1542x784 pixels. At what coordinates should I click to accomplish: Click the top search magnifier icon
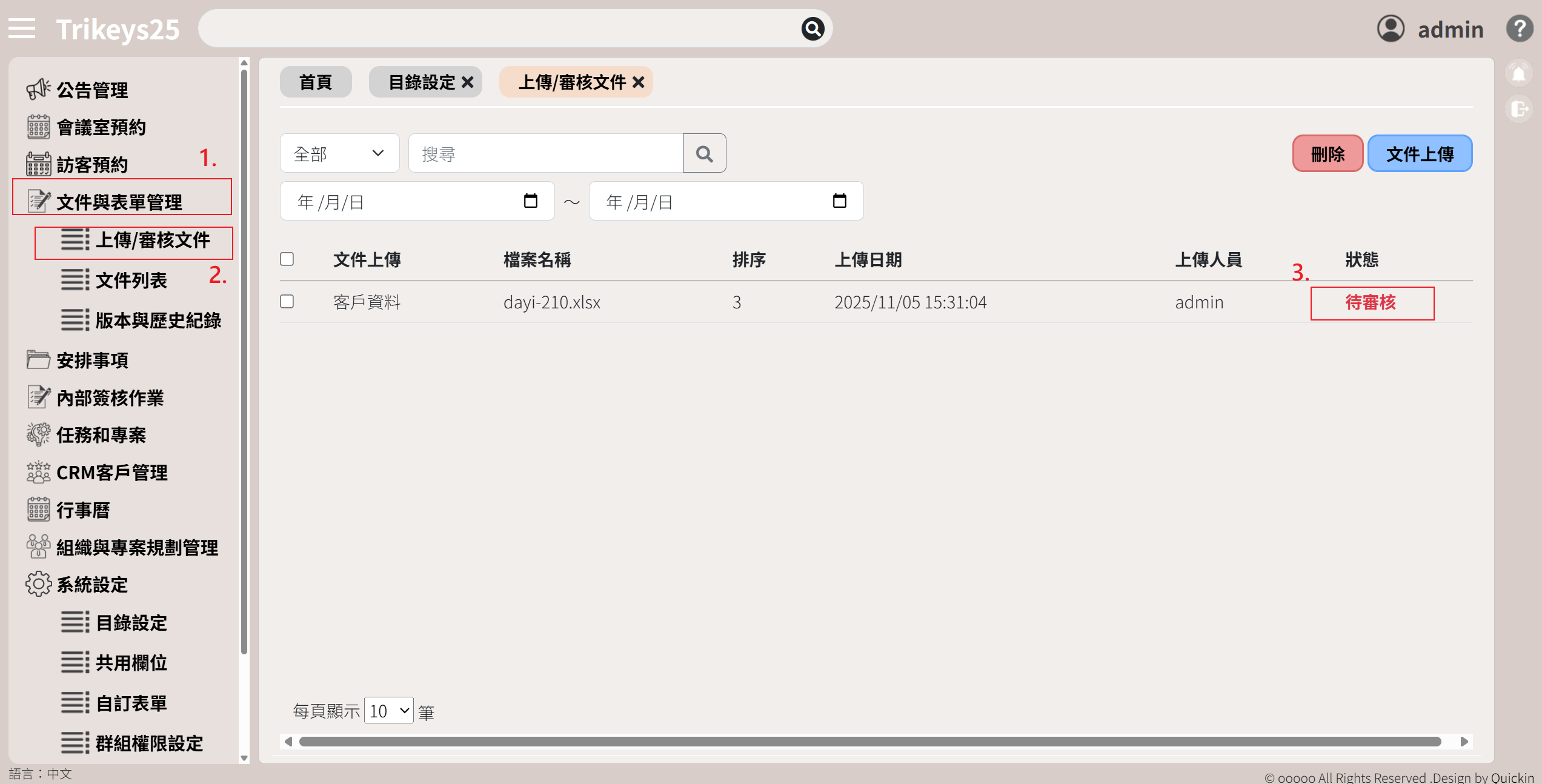click(x=813, y=28)
